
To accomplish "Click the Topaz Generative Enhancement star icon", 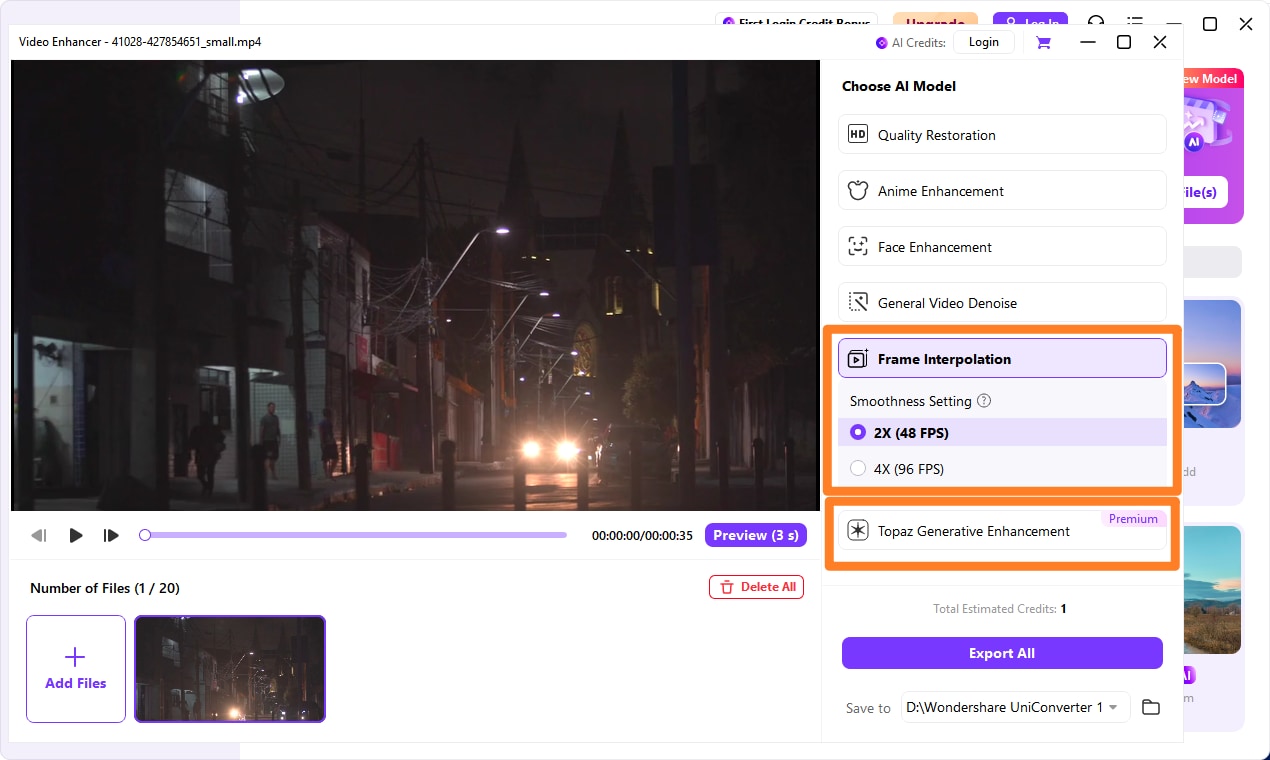I will pyautogui.click(x=857, y=531).
